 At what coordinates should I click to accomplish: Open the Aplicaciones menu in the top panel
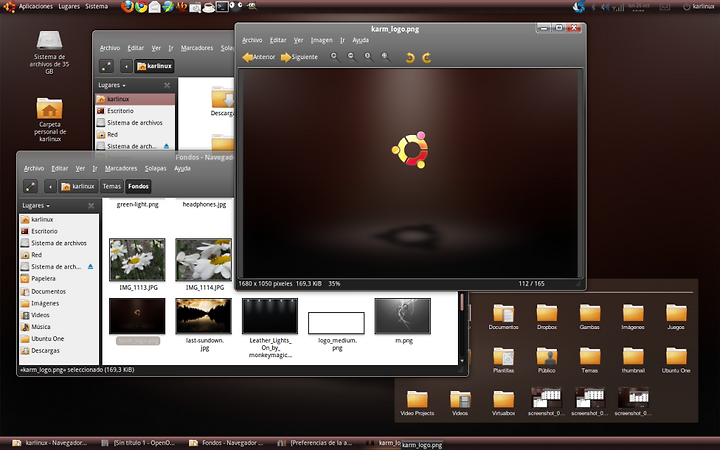(x=36, y=6)
